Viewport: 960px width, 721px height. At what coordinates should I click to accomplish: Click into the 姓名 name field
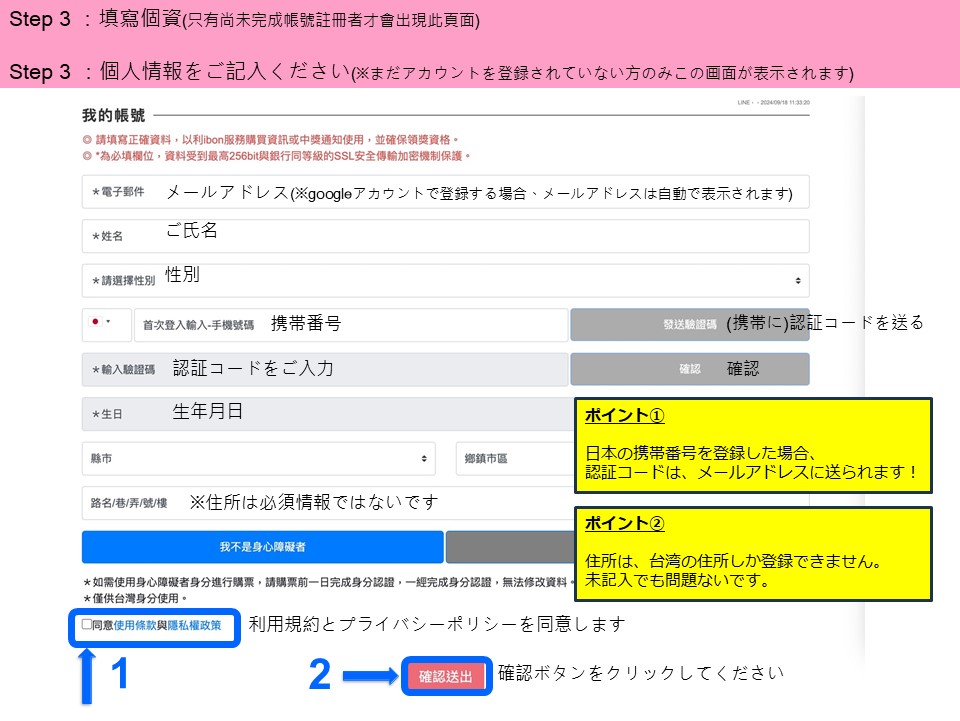tap(445, 236)
